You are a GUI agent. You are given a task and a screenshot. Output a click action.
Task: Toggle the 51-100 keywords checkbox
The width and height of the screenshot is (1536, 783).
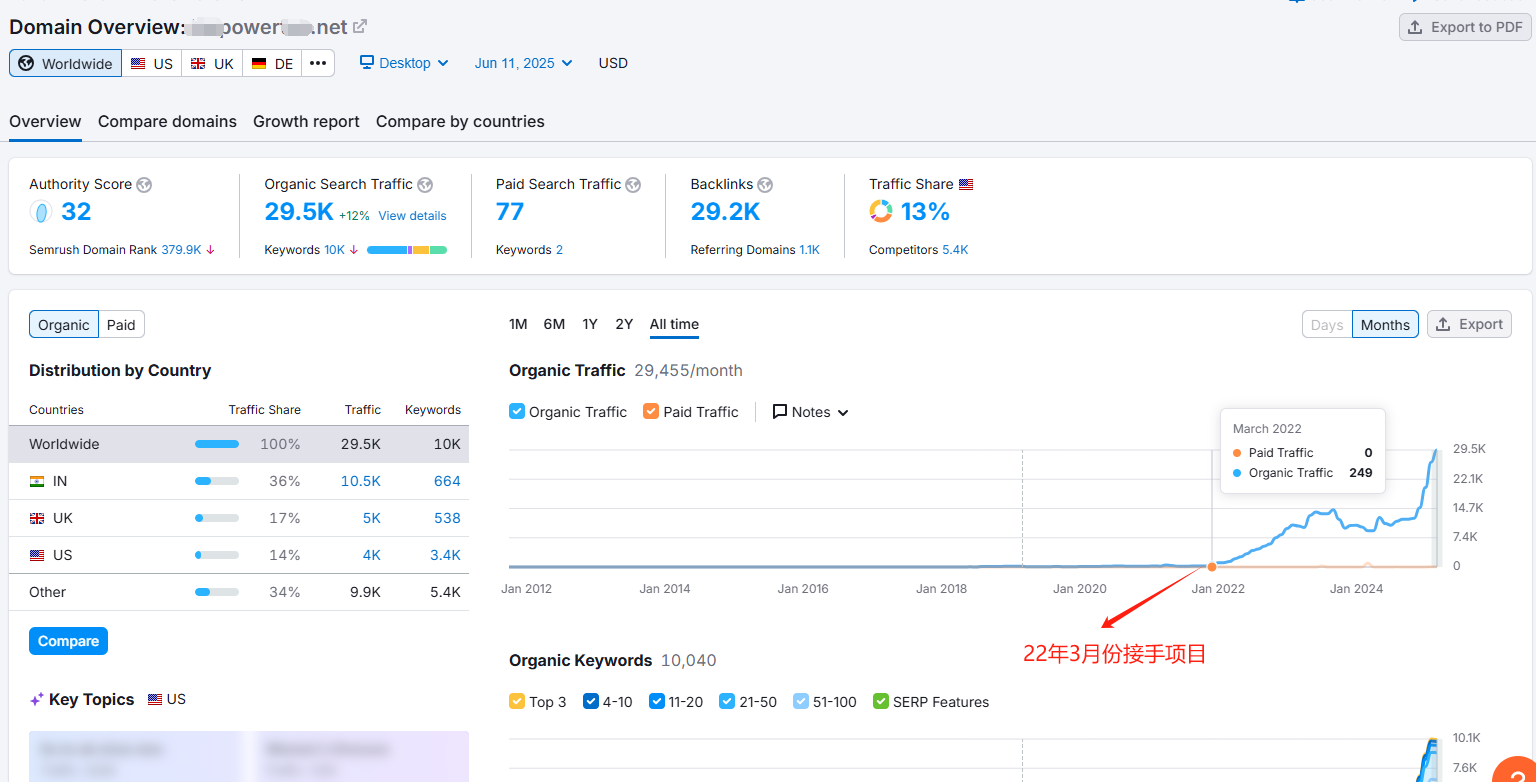[801, 701]
